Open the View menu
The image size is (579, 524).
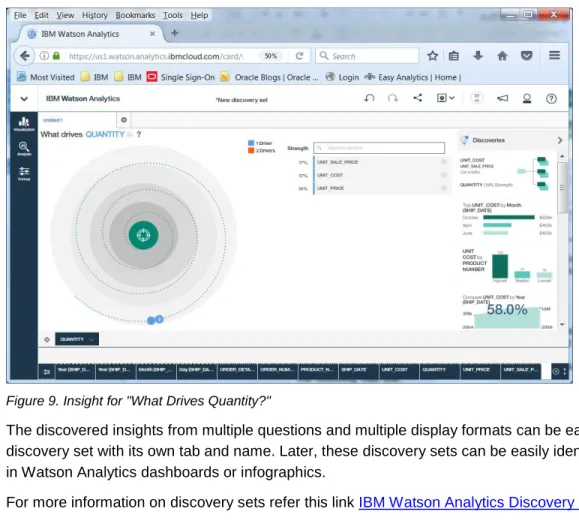[x=65, y=15]
